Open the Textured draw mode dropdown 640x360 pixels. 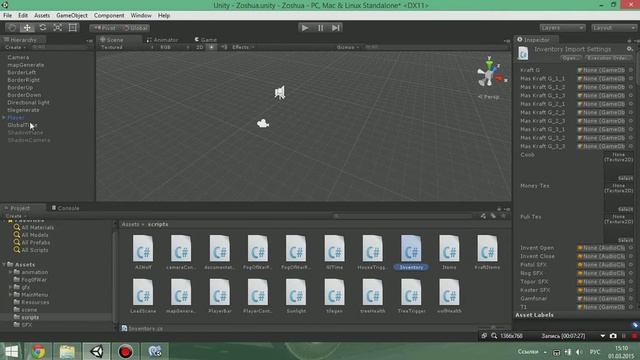click(x=127, y=47)
